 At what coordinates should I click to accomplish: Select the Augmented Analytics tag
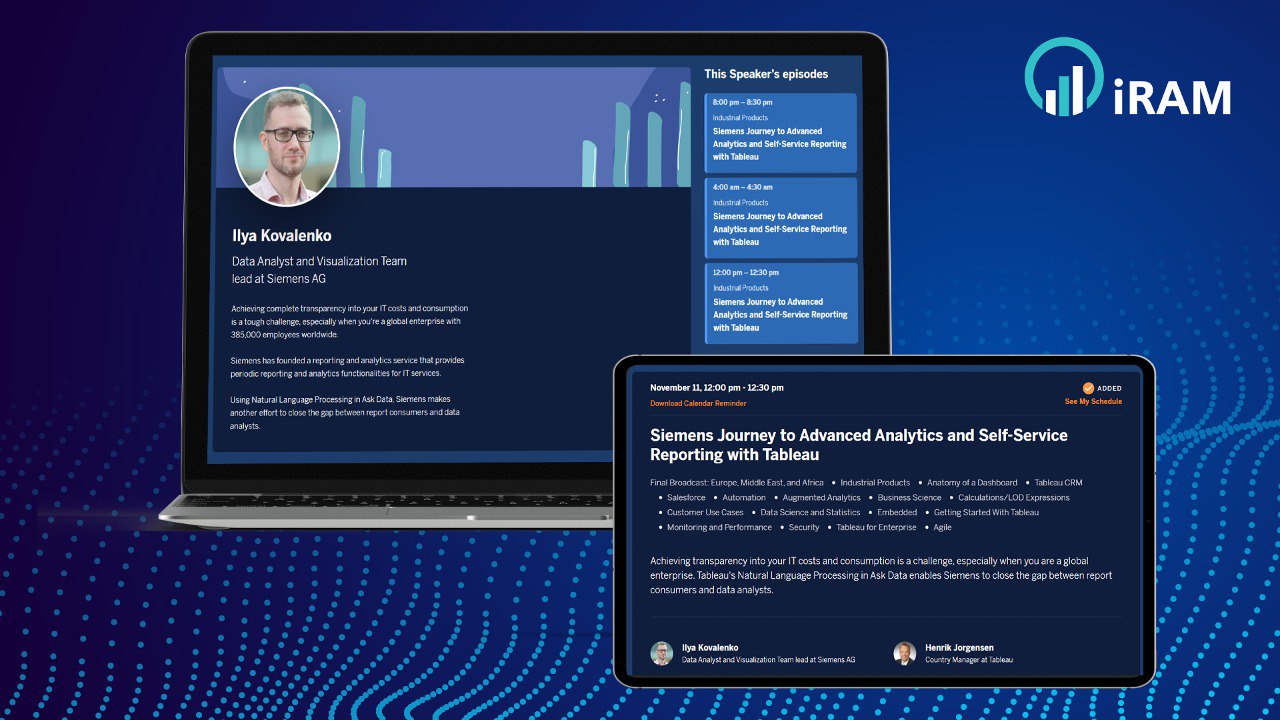[821, 498]
